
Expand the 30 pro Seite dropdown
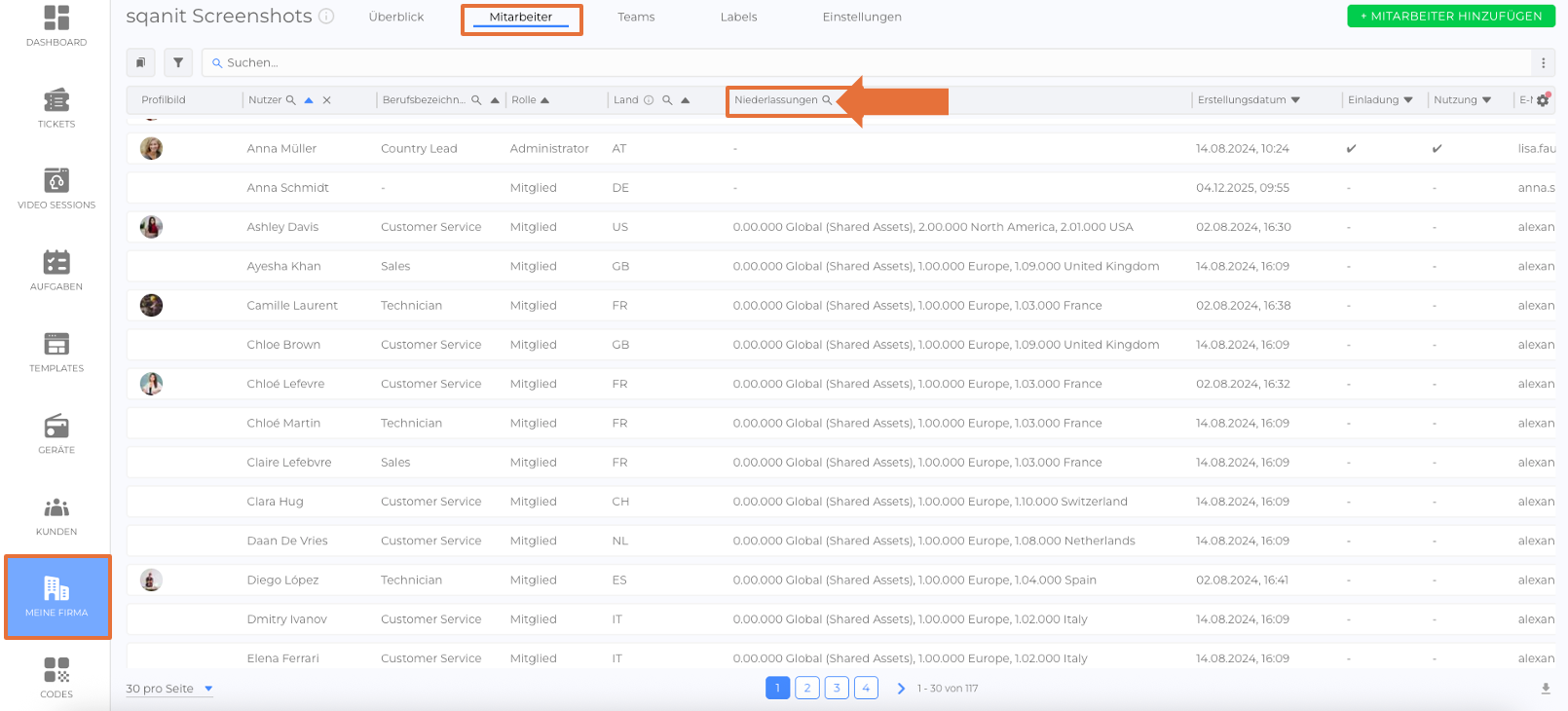(208, 689)
